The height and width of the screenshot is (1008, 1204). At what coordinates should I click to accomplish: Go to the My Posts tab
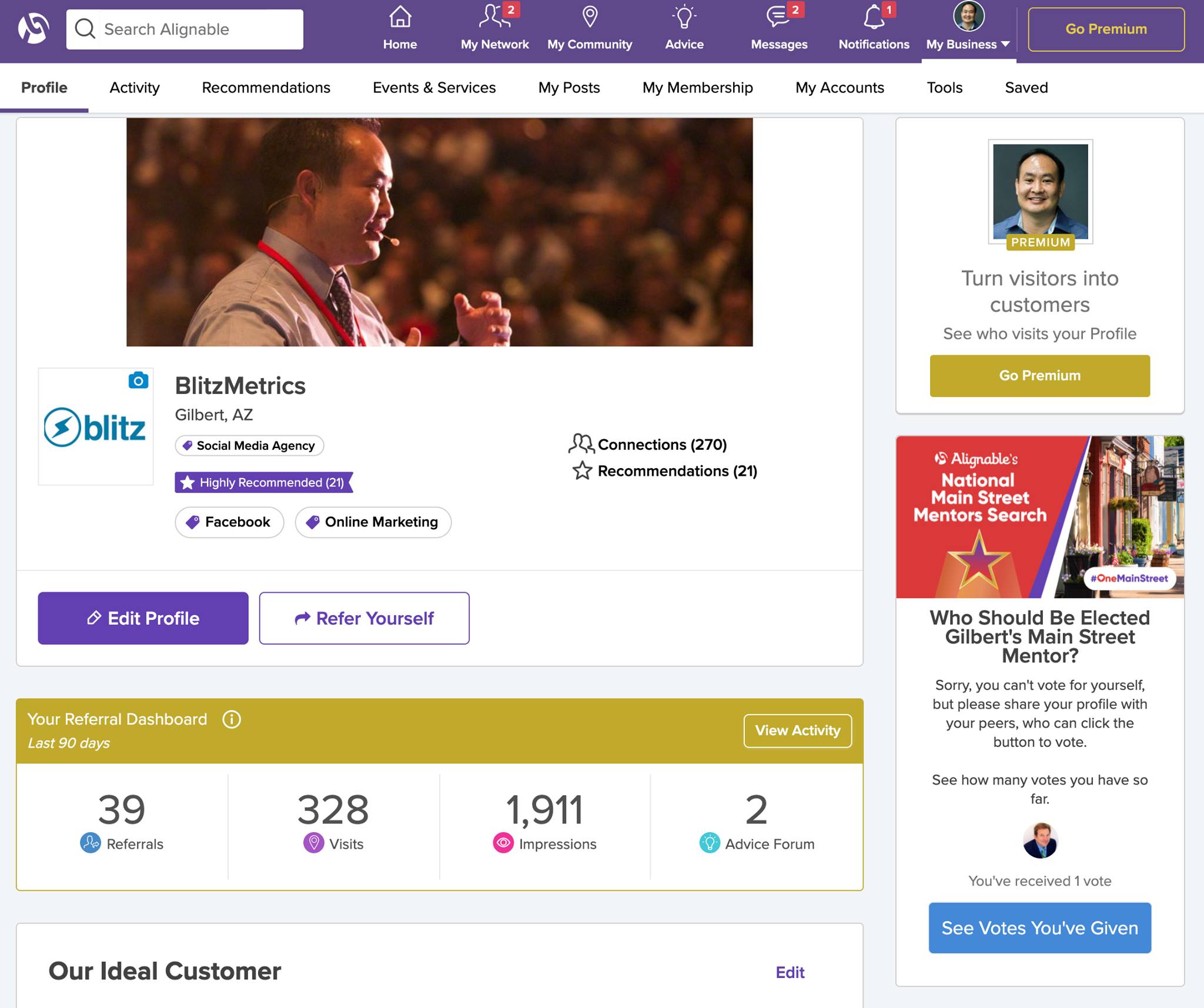pyautogui.click(x=569, y=88)
